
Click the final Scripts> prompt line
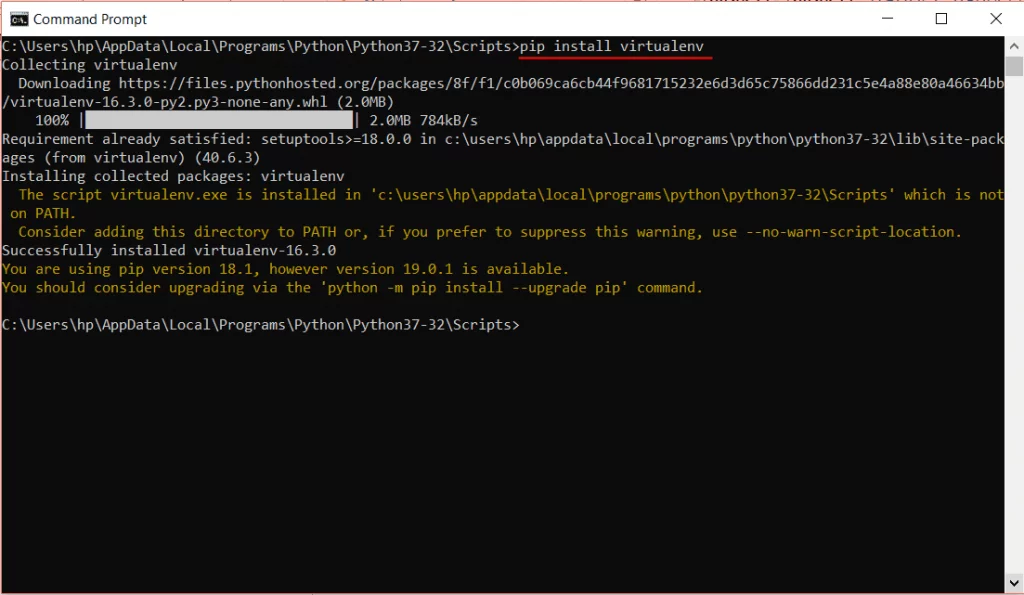tap(261, 325)
